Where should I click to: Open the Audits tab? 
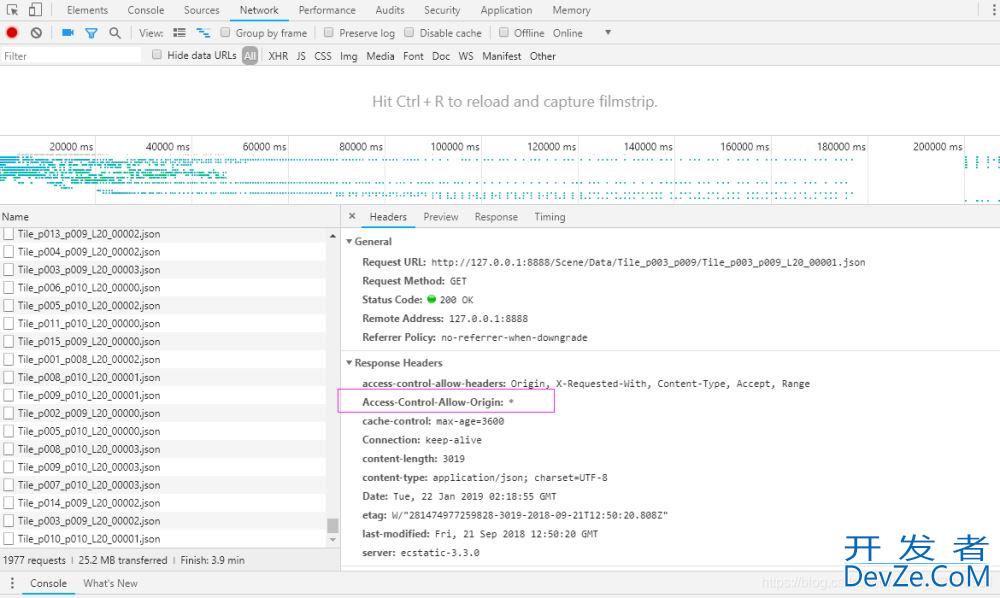click(390, 10)
